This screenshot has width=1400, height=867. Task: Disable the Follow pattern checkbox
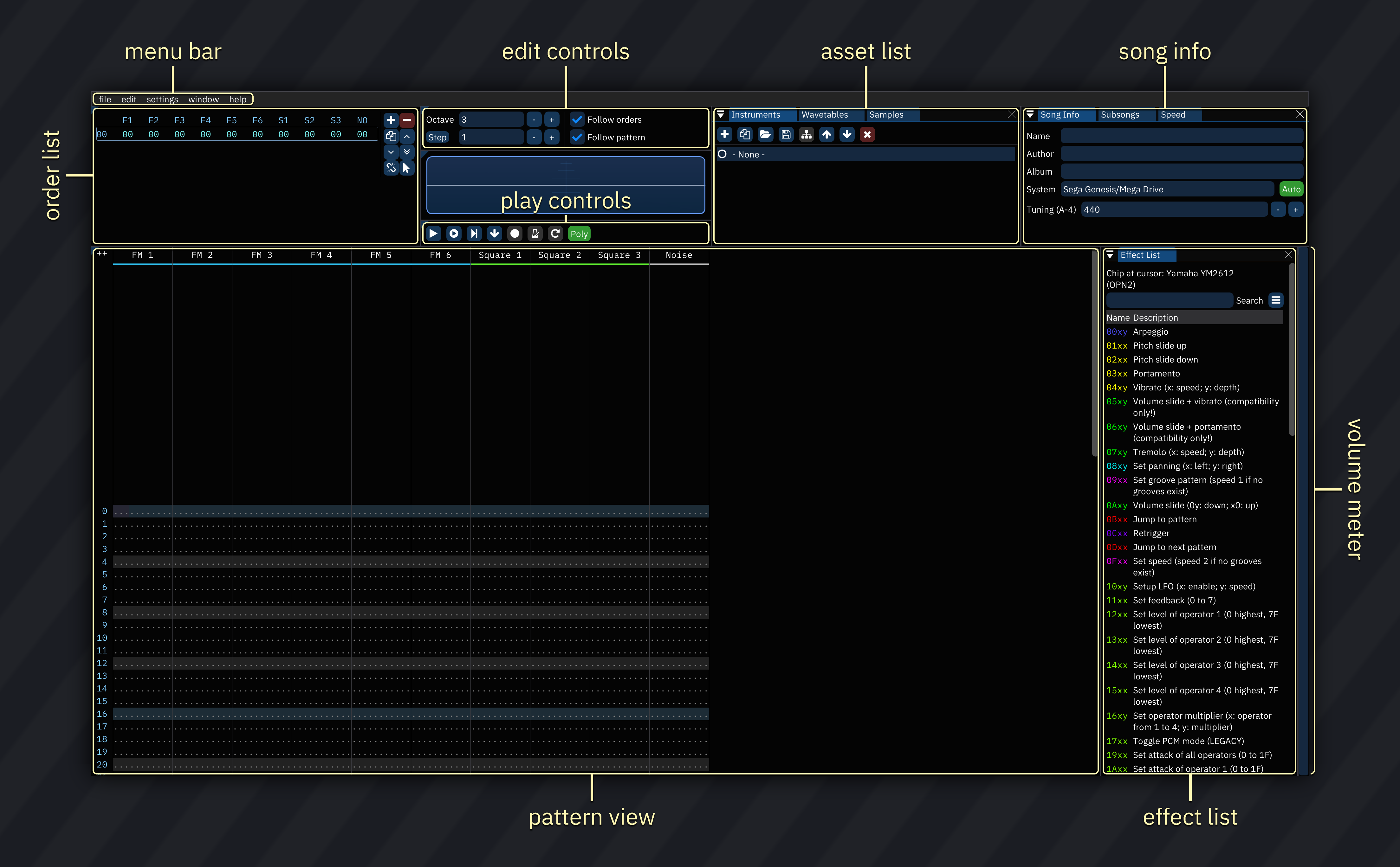tap(578, 137)
